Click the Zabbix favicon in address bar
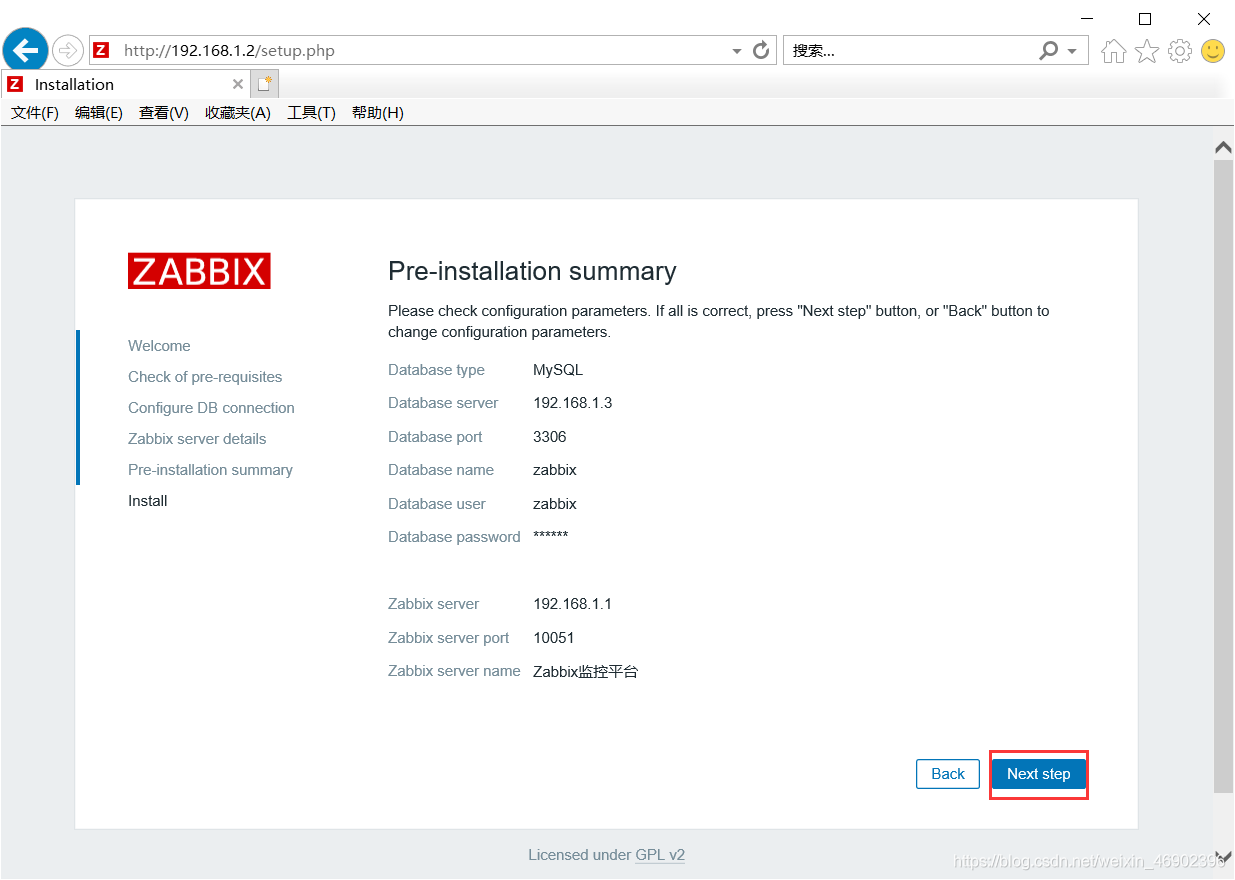The width and height of the screenshot is (1235, 880). pyautogui.click(x=101, y=50)
